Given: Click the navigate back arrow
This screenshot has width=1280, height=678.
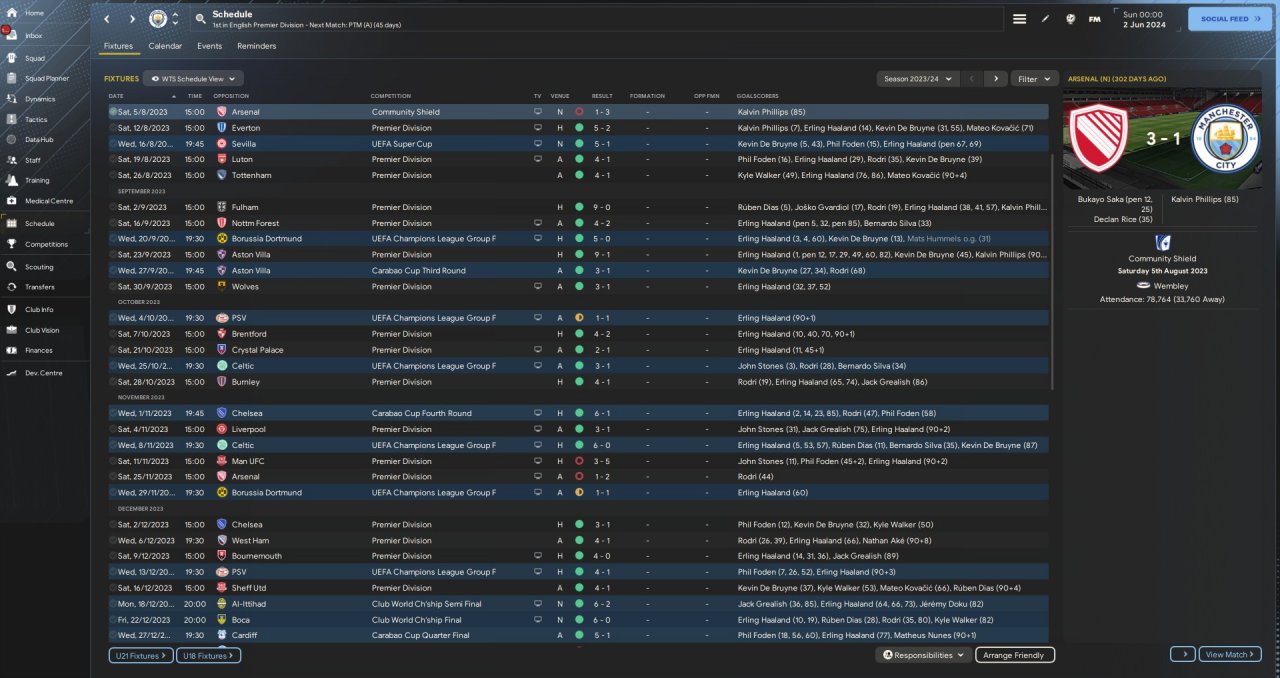Looking at the screenshot, I should pyautogui.click(x=107, y=19).
